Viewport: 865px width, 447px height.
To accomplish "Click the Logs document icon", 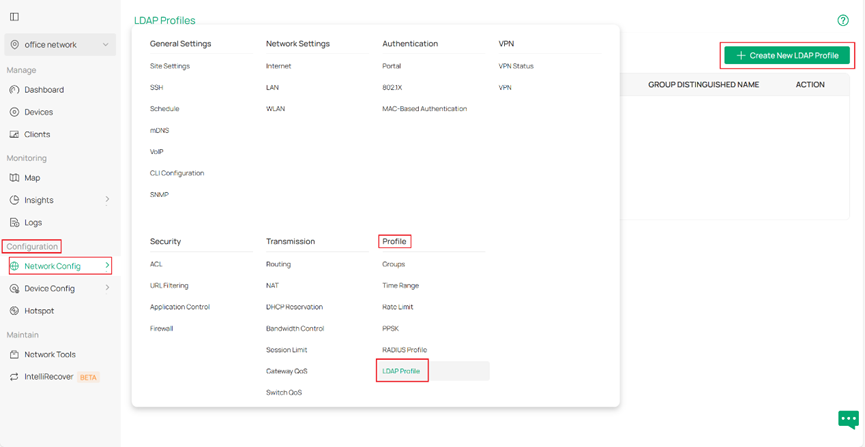I will [14, 222].
